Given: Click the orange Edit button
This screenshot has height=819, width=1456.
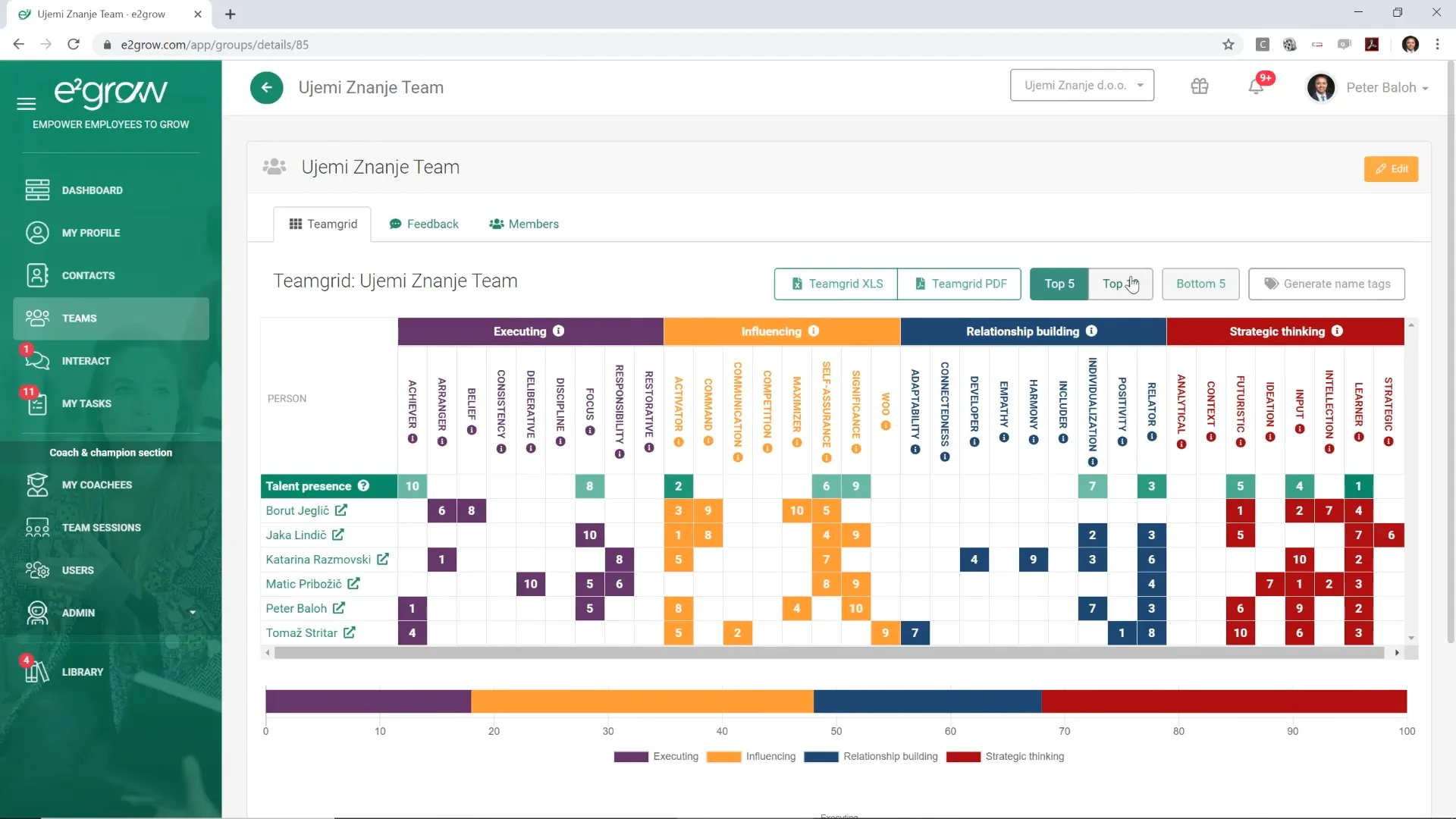Looking at the screenshot, I should click(x=1391, y=169).
